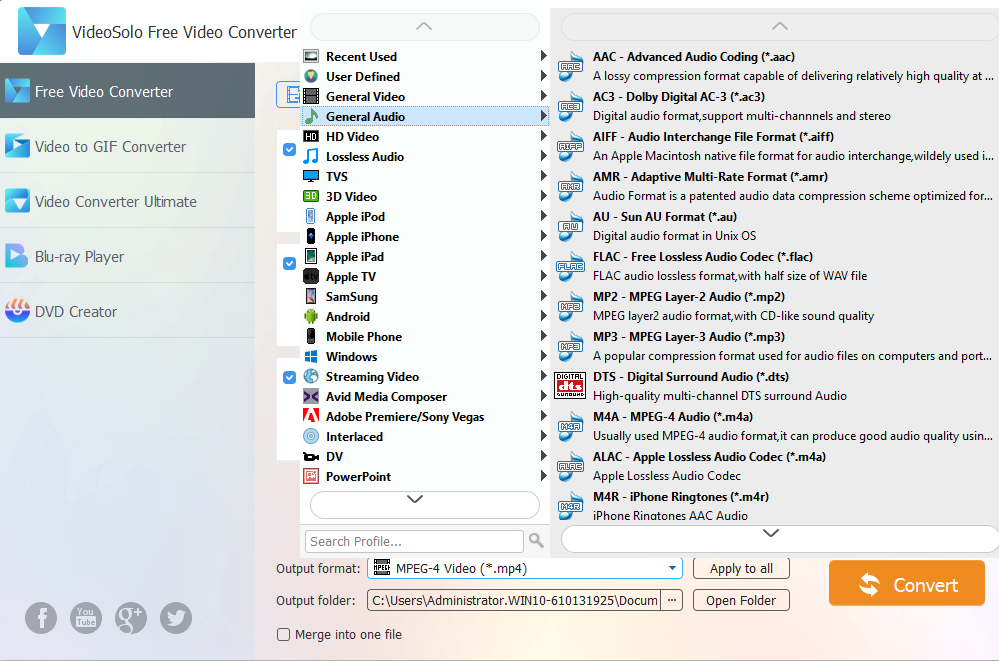
Task: Click the Blu-ray Player sidebar icon
Action: [17, 256]
